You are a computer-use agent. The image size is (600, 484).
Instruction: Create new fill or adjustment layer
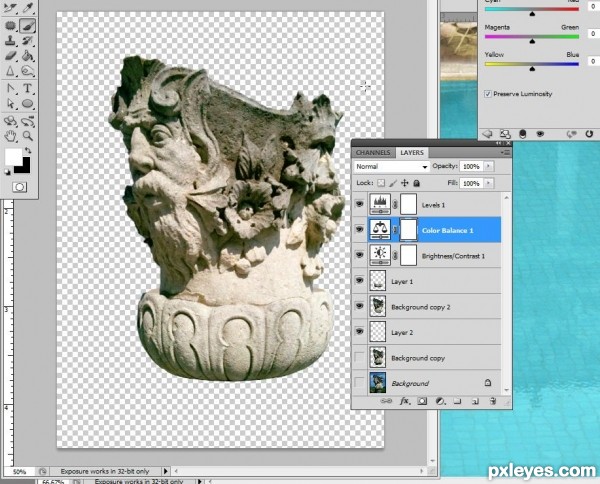tap(440, 401)
